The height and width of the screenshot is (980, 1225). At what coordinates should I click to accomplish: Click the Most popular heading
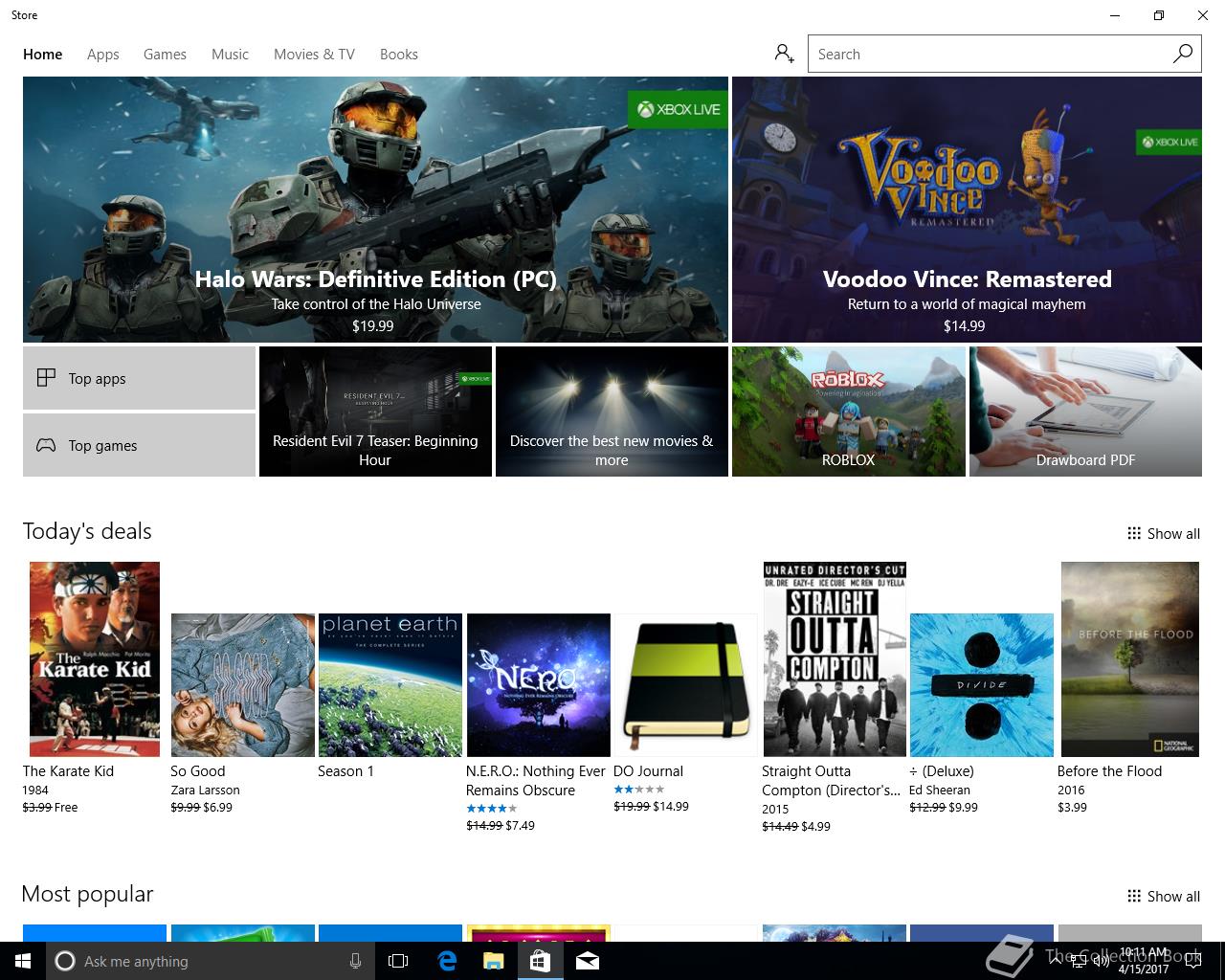87,894
